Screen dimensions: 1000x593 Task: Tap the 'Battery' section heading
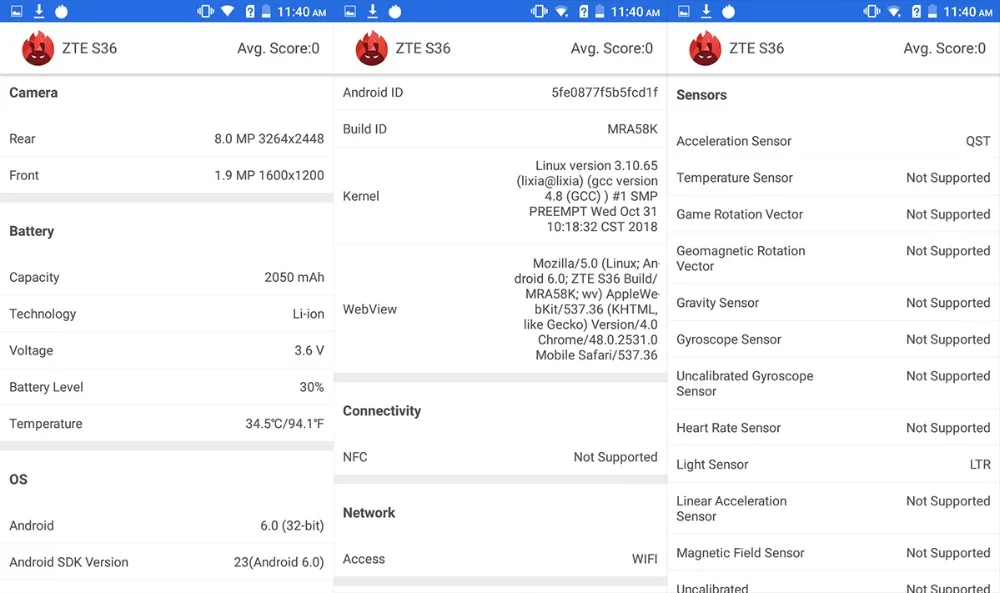(31, 231)
